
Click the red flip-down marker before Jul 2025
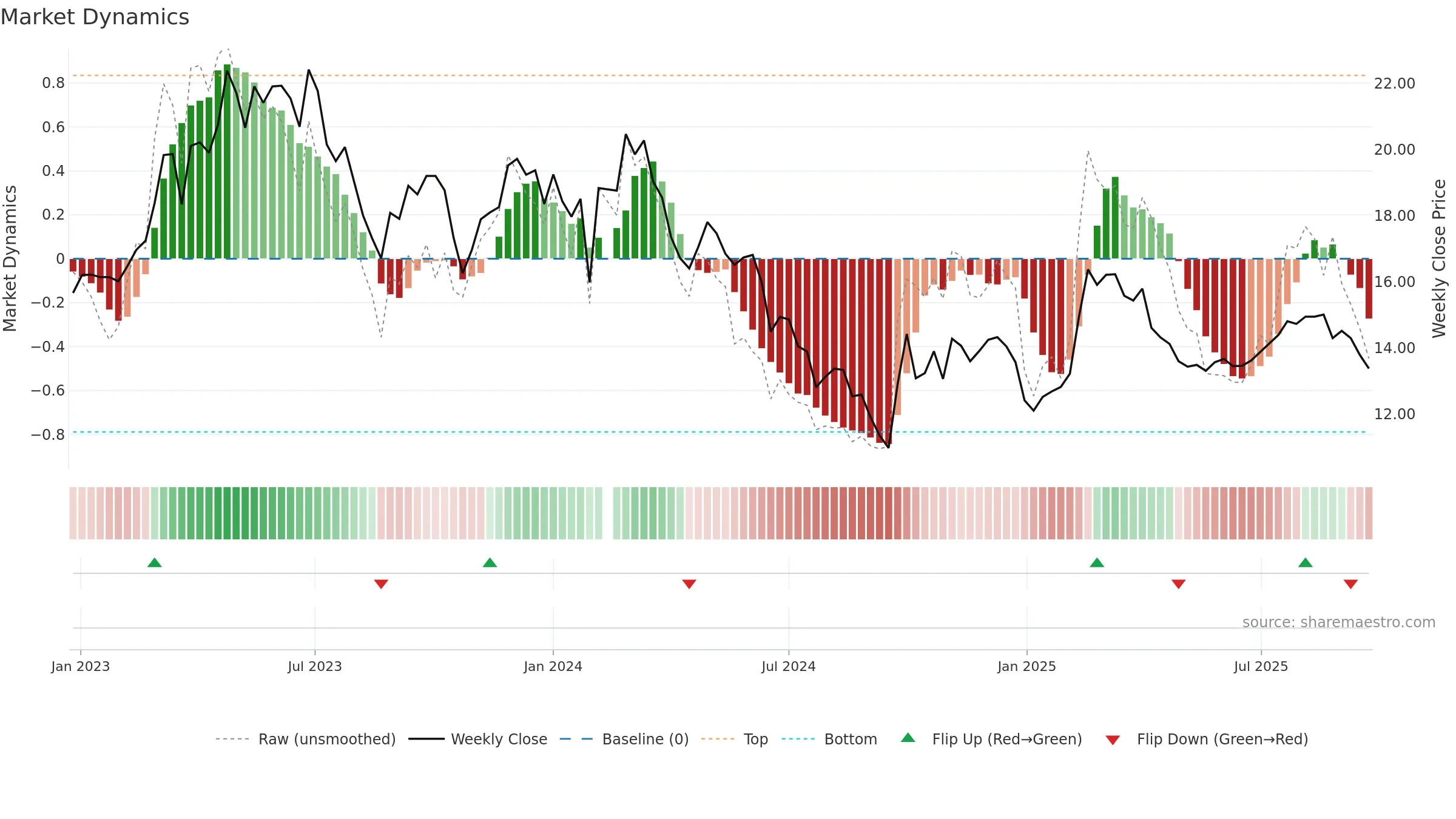pyautogui.click(x=1179, y=584)
